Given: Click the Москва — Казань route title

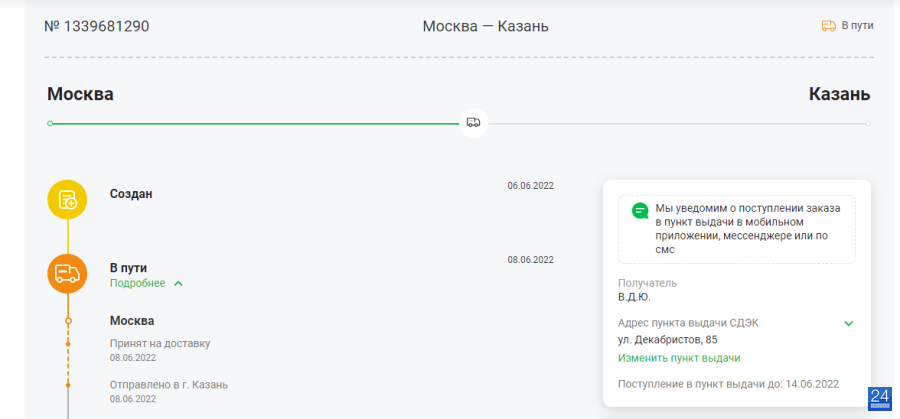Looking at the screenshot, I should 486,26.
